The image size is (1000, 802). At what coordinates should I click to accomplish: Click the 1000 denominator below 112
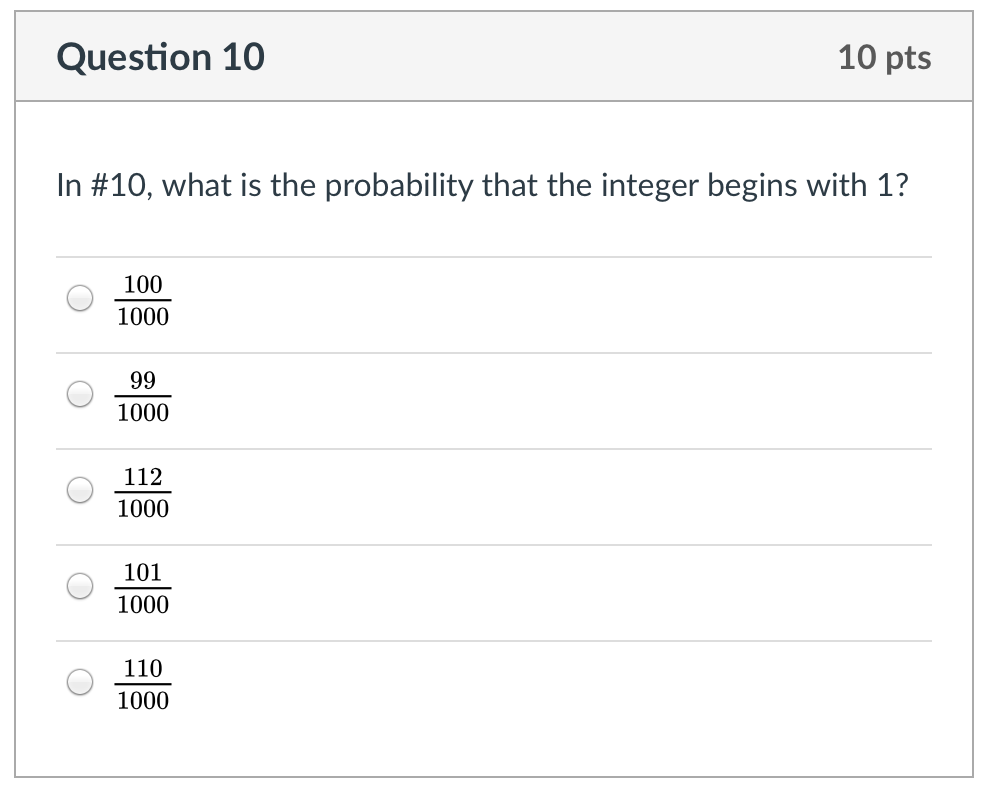click(143, 509)
